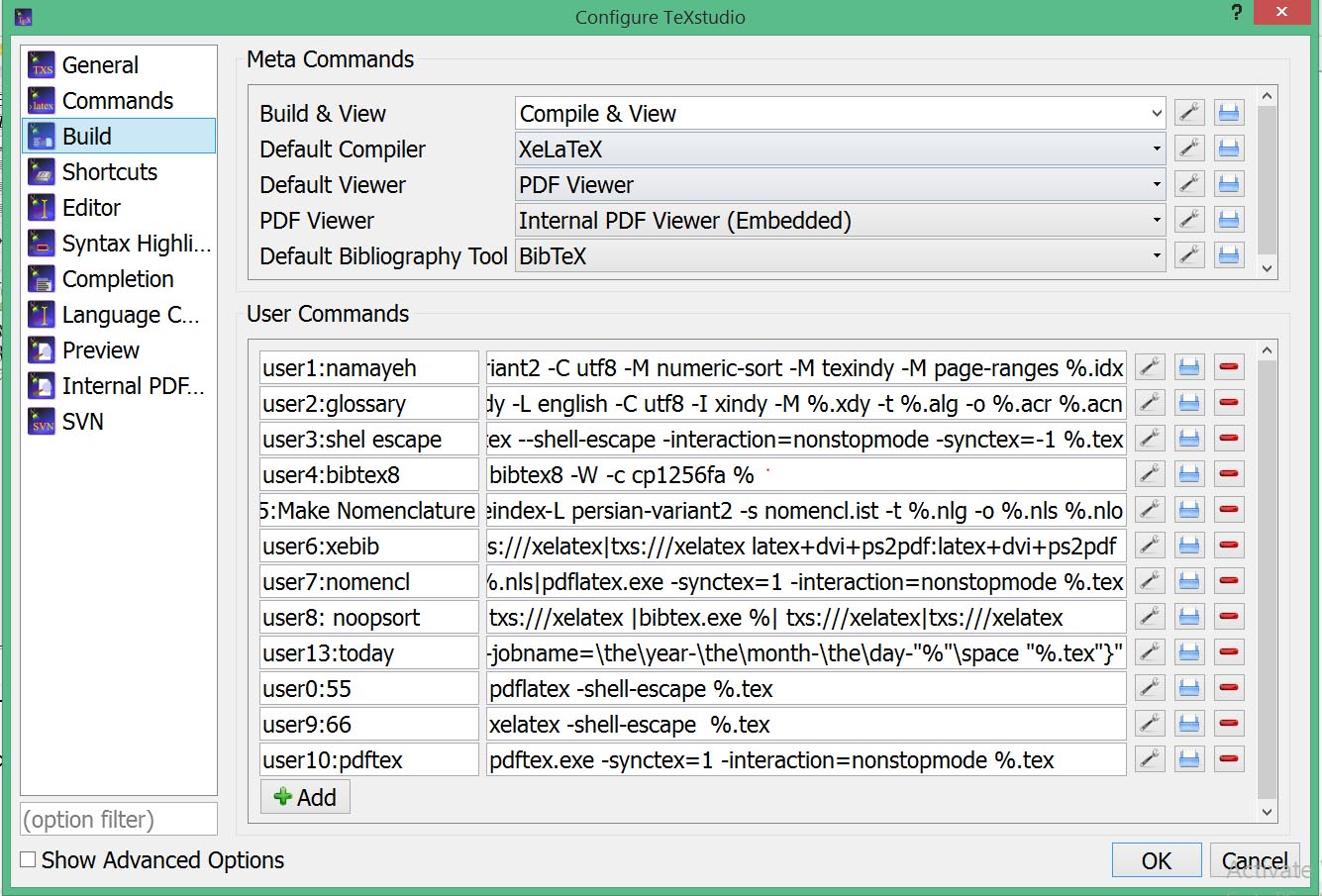Click the help question mark button
The image size is (1322, 896).
click(x=1237, y=13)
